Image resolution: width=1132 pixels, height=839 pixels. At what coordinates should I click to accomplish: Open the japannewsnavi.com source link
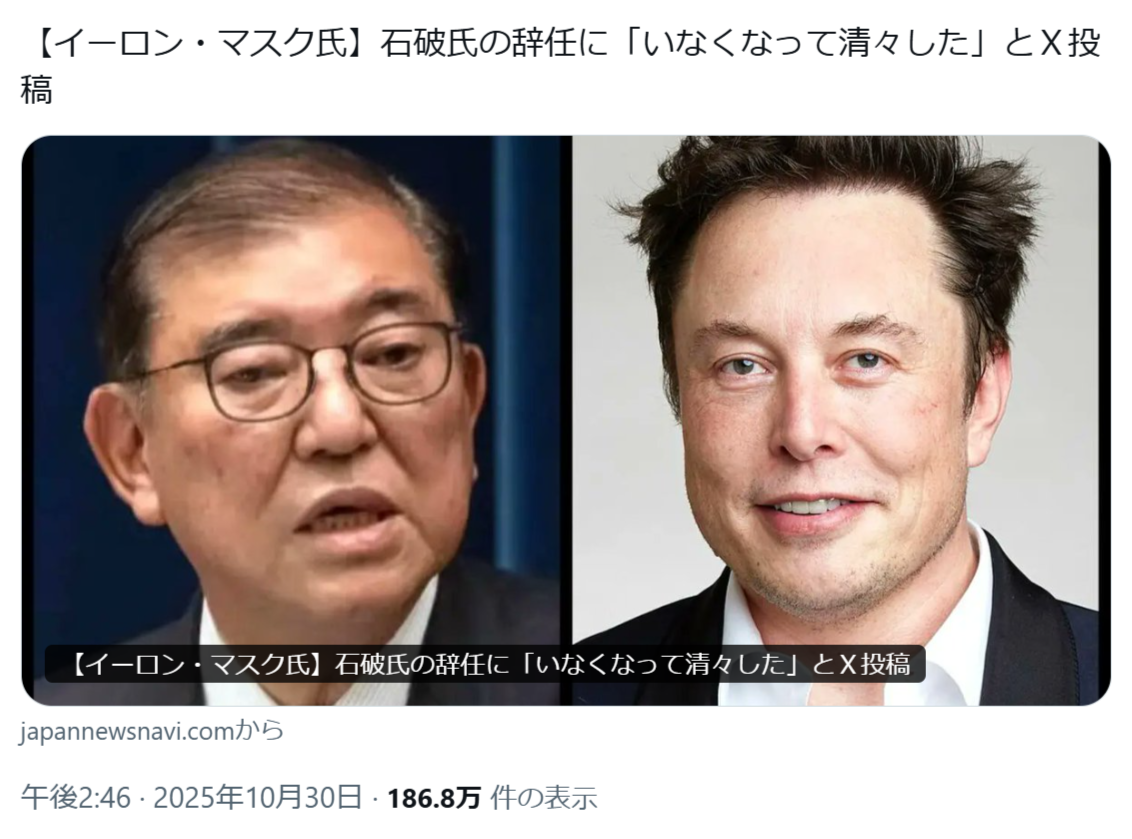pos(152,731)
